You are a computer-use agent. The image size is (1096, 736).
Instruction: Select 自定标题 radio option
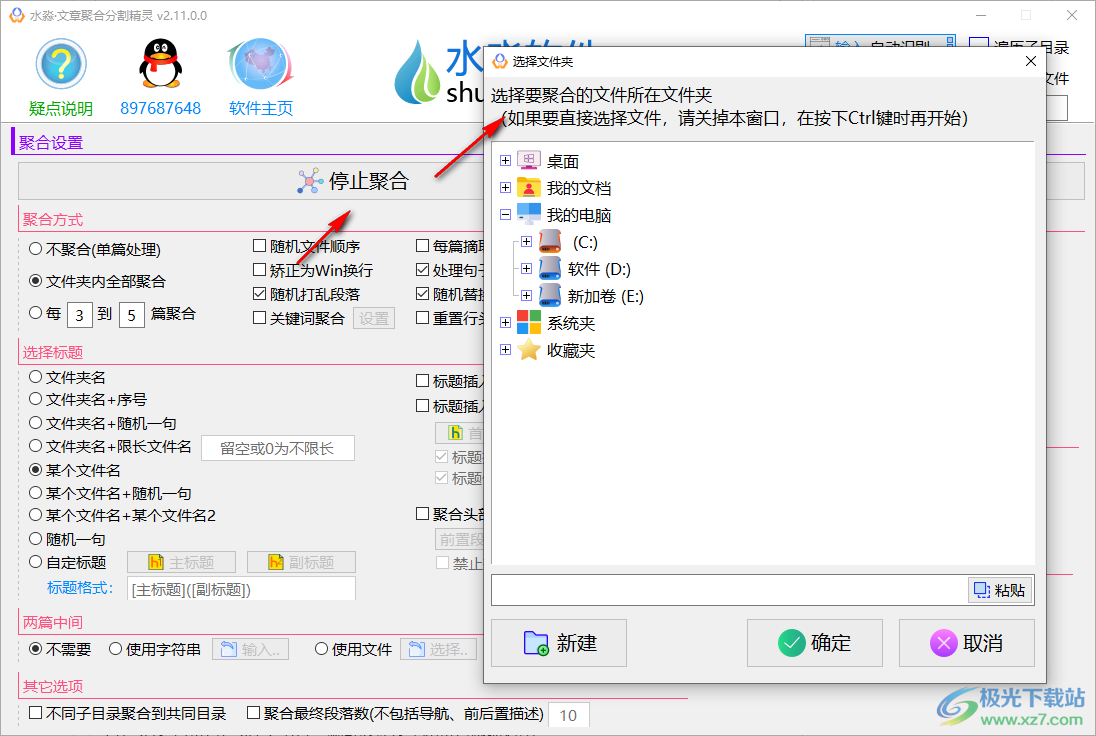[67, 562]
